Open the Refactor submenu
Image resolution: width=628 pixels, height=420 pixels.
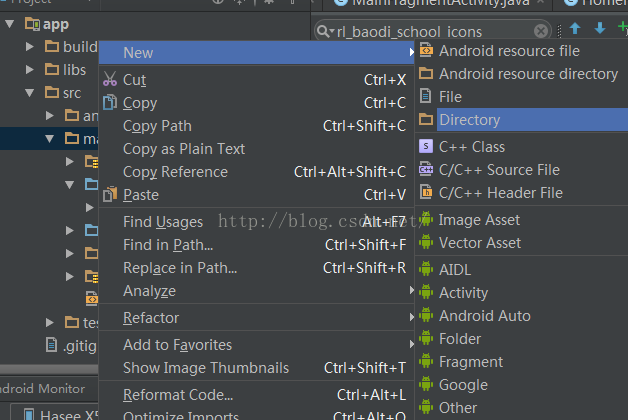[151, 318]
